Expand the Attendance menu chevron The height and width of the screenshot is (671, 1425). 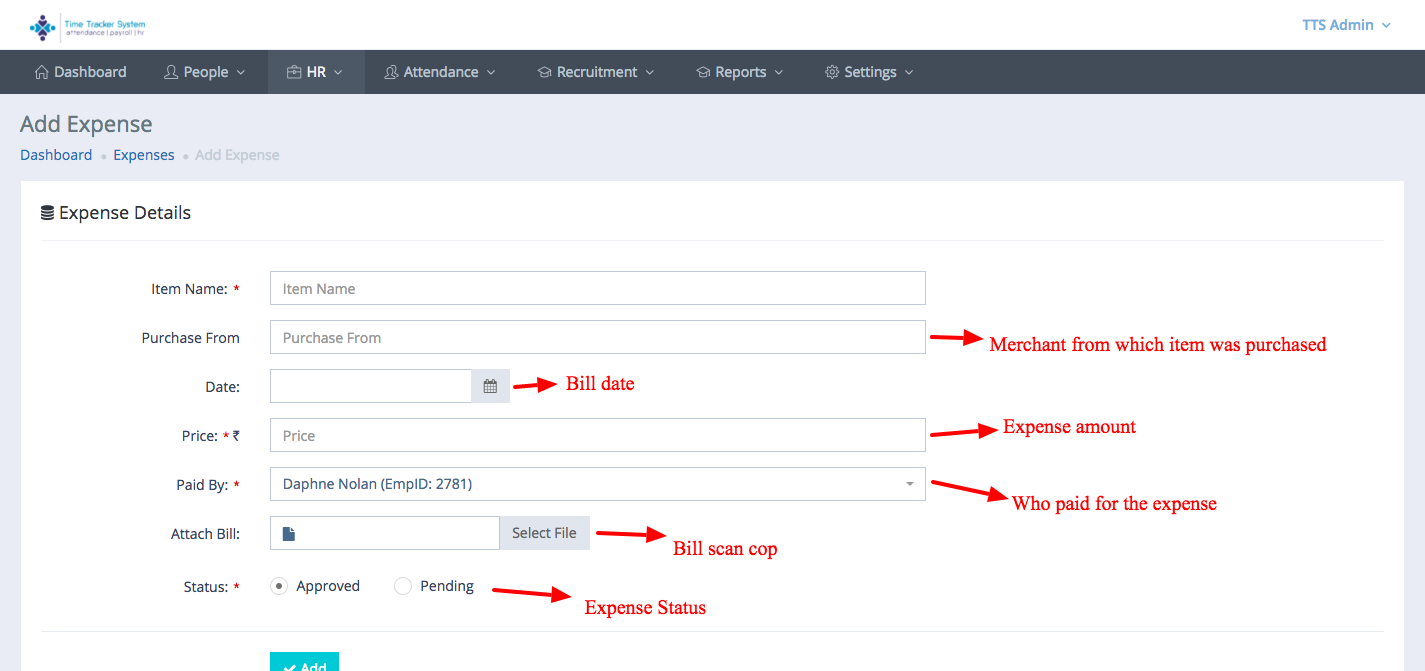pyautogui.click(x=490, y=72)
